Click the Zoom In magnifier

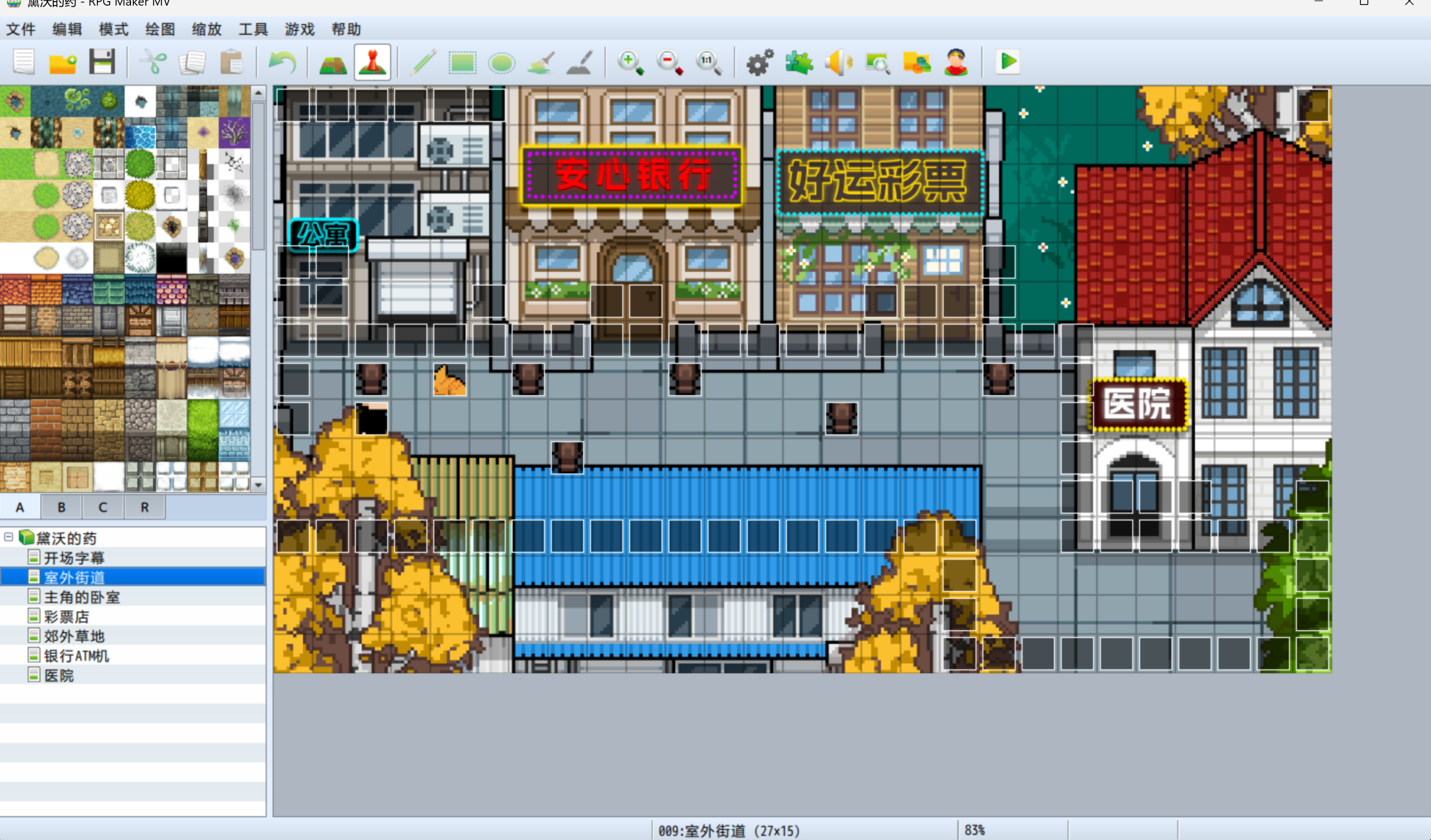coord(630,62)
